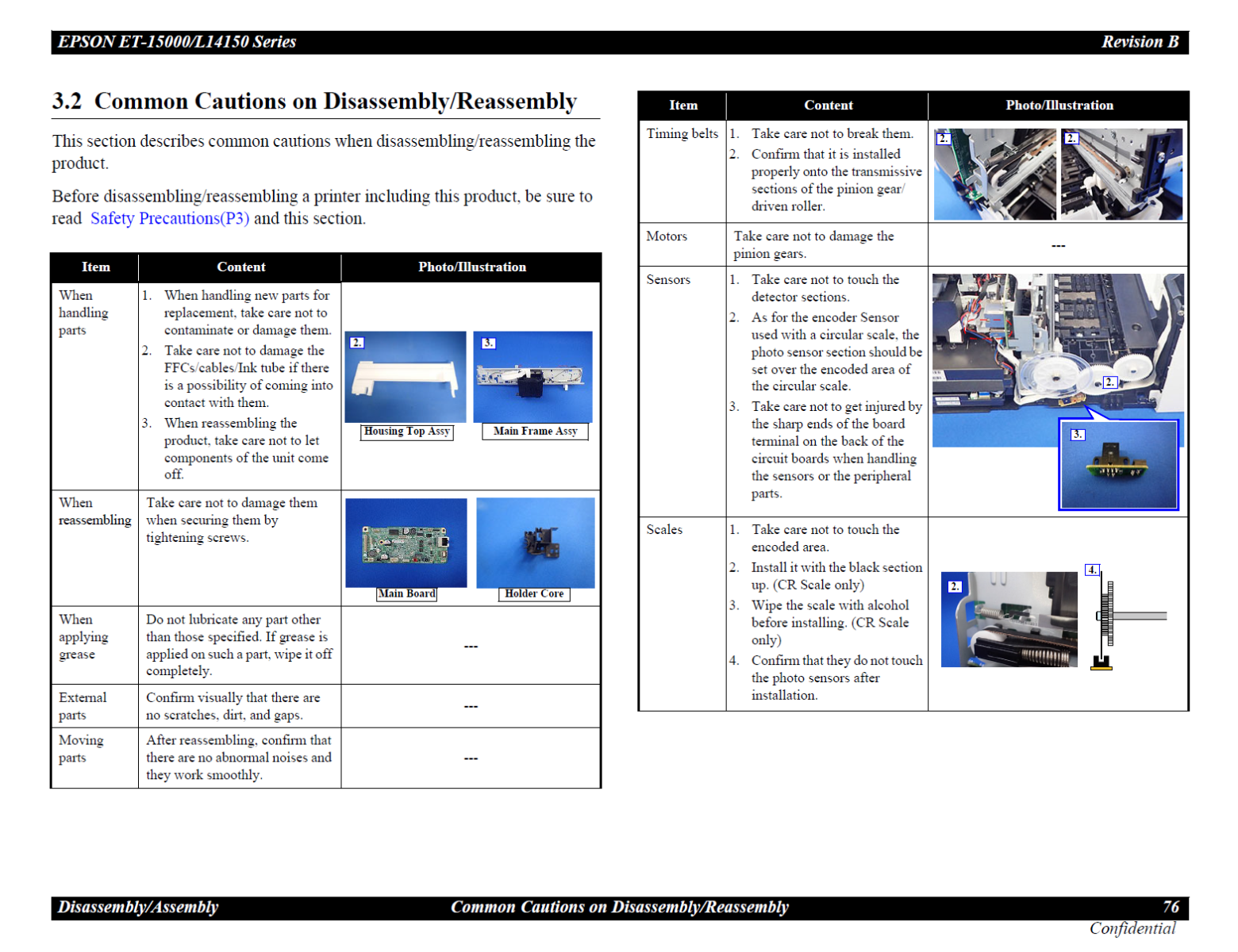The height and width of the screenshot is (952, 1238).
Task: Select the Main Frame Assy photo
Action: coord(532,377)
